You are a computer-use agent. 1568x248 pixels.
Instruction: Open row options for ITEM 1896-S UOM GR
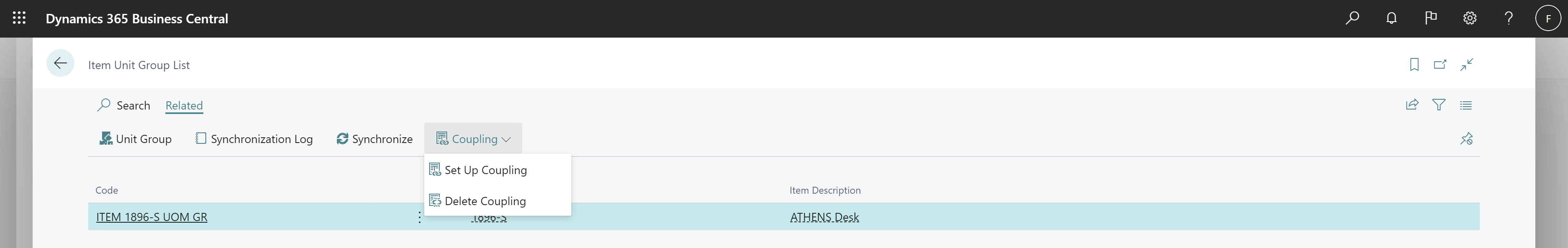point(419,217)
